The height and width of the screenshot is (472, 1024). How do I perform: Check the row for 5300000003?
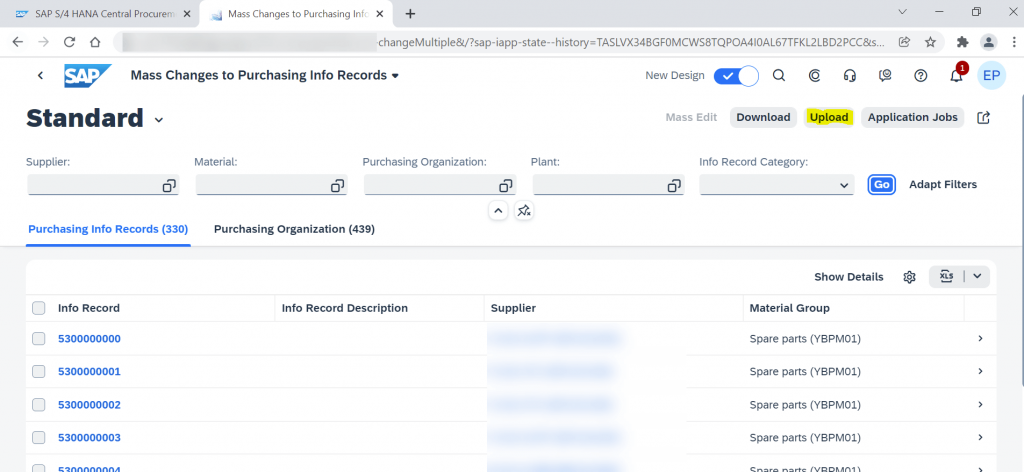(39, 437)
